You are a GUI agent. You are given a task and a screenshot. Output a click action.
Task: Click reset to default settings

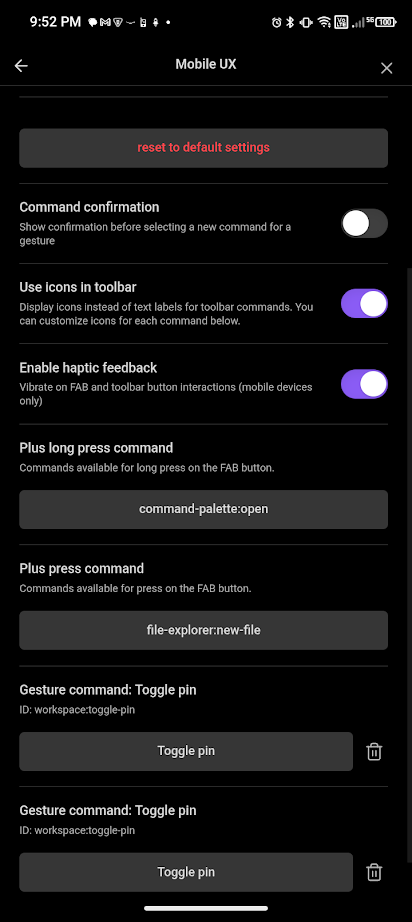(203, 148)
